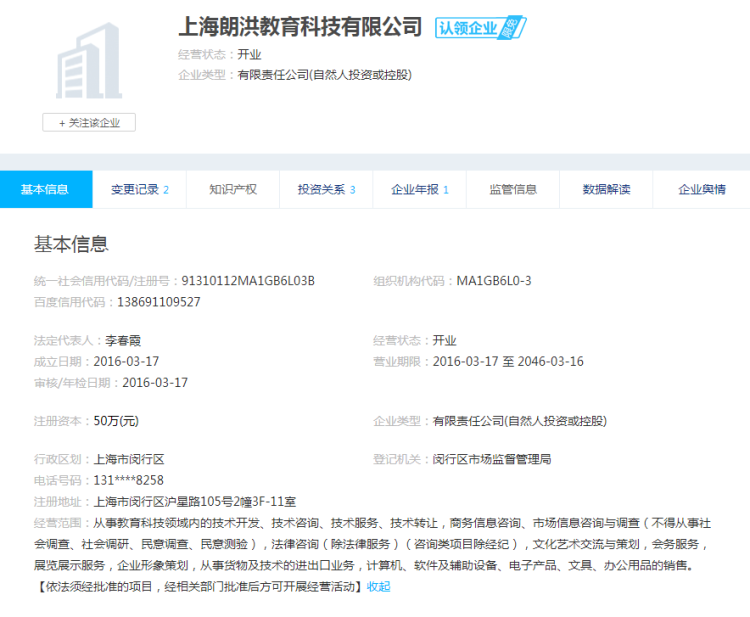Click administrative region 上海市闵行区
The height and width of the screenshot is (617, 750).
pos(129,459)
